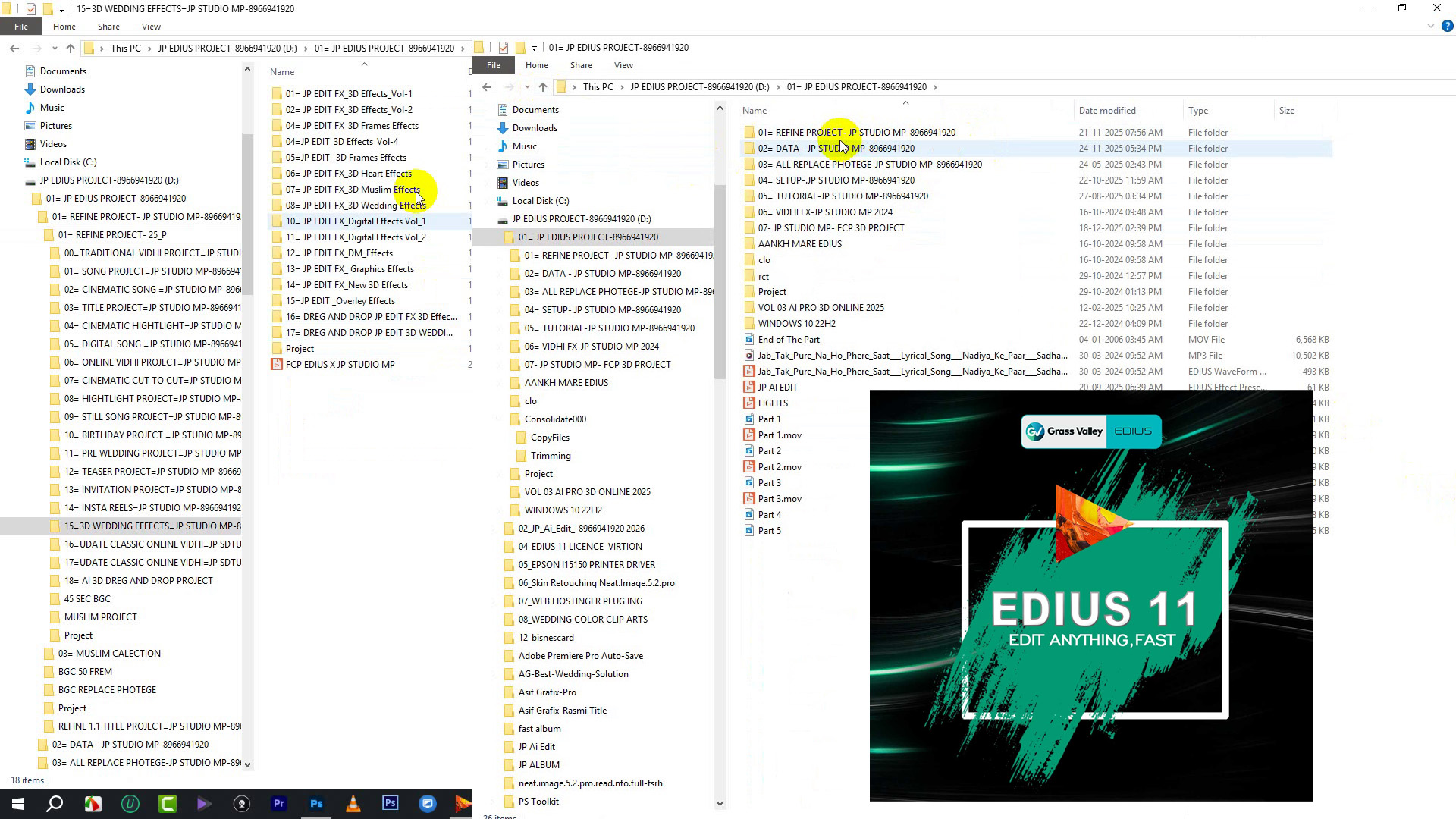Open the Jab_Tak_Pure MP3 file
This screenshot has height=819, width=1456.
(912, 356)
